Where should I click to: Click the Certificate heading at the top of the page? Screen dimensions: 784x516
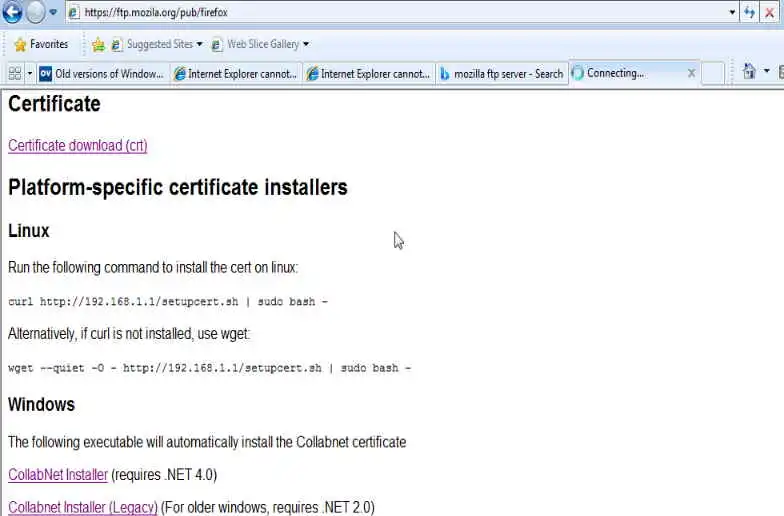(x=54, y=104)
